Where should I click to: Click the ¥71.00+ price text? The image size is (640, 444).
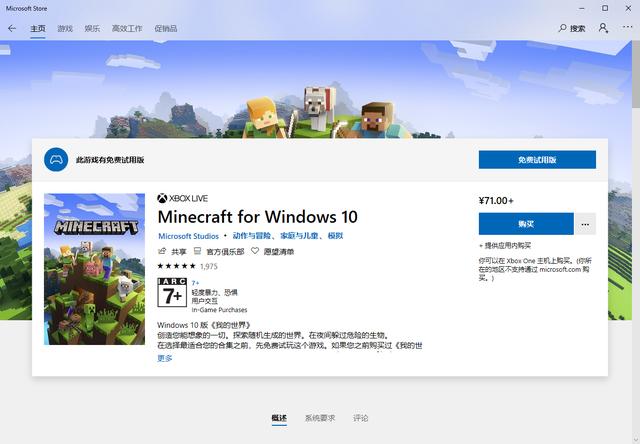pyautogui.click(x=496, y=200)
